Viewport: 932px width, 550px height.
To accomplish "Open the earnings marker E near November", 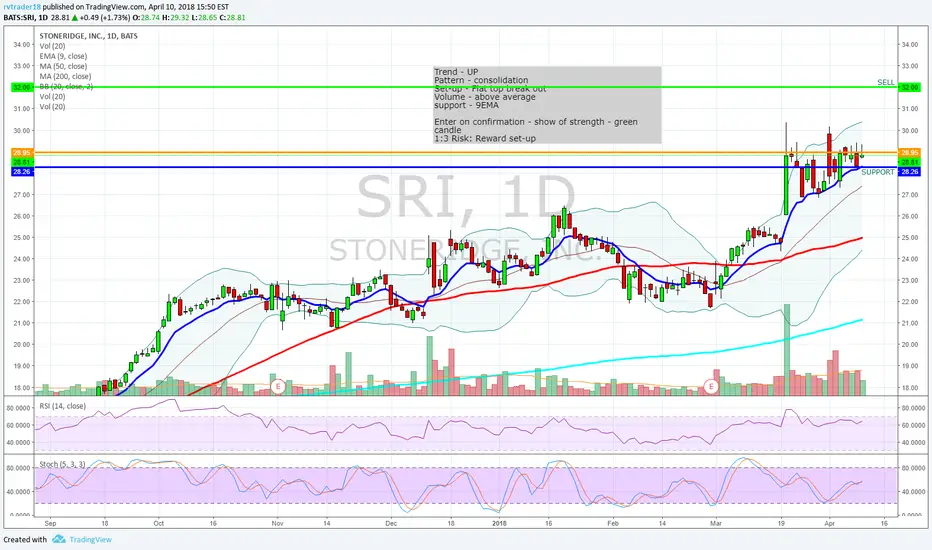I will [278, 387].
